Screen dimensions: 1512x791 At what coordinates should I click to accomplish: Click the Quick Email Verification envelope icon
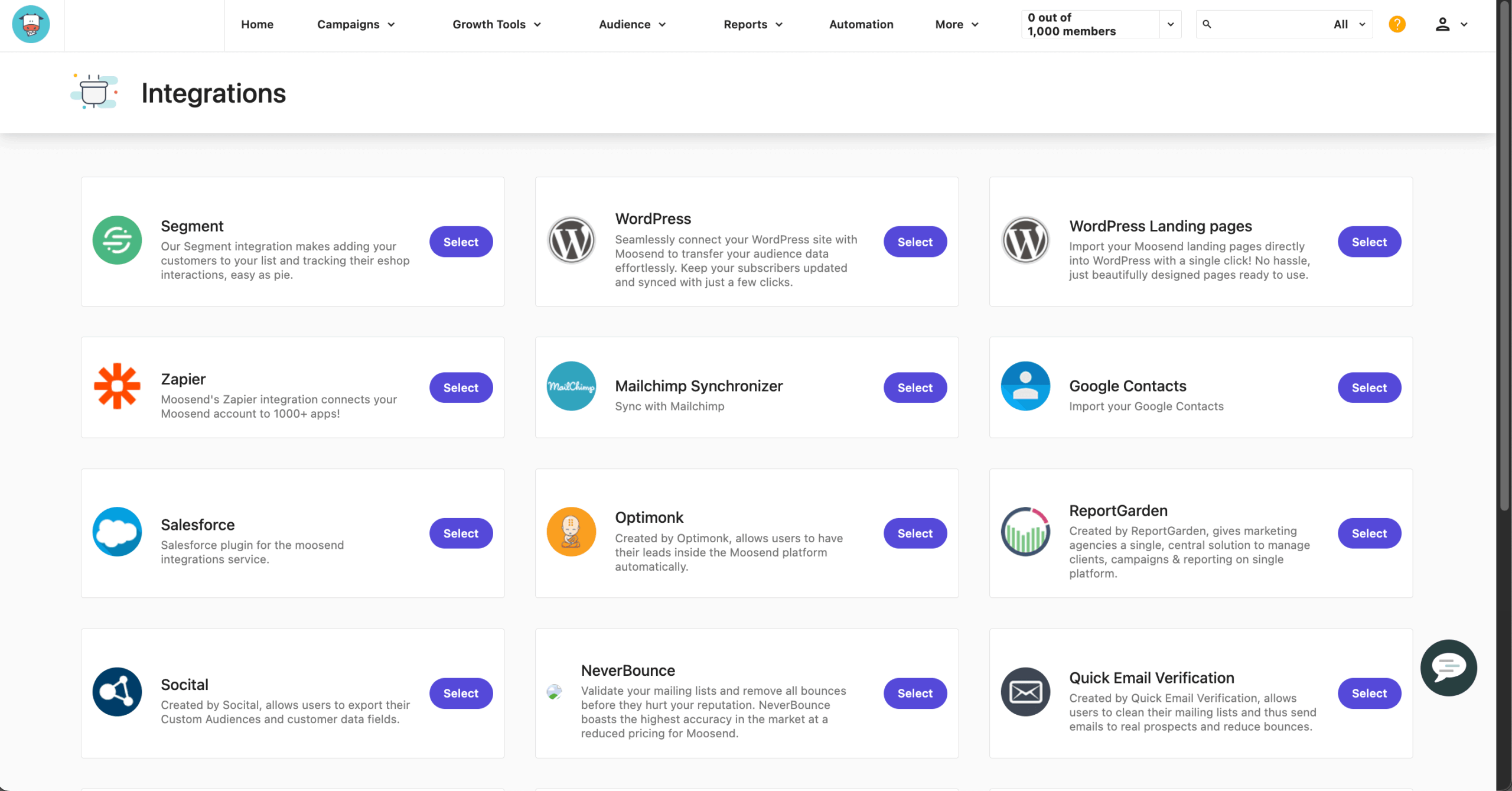(1025, 692)
